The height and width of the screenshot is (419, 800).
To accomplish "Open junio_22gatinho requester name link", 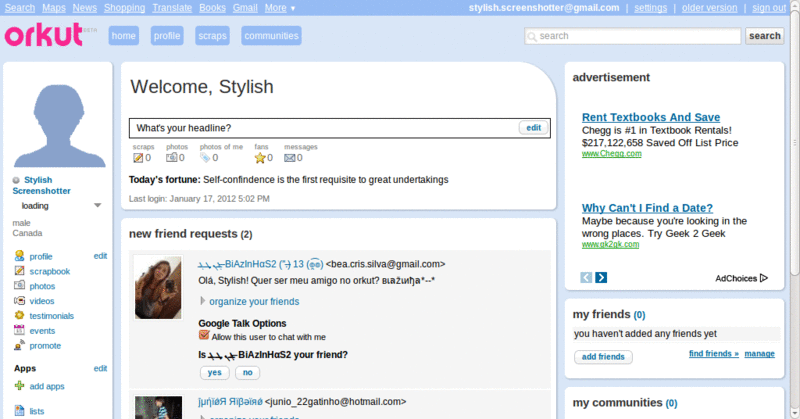I will (230, 402).
